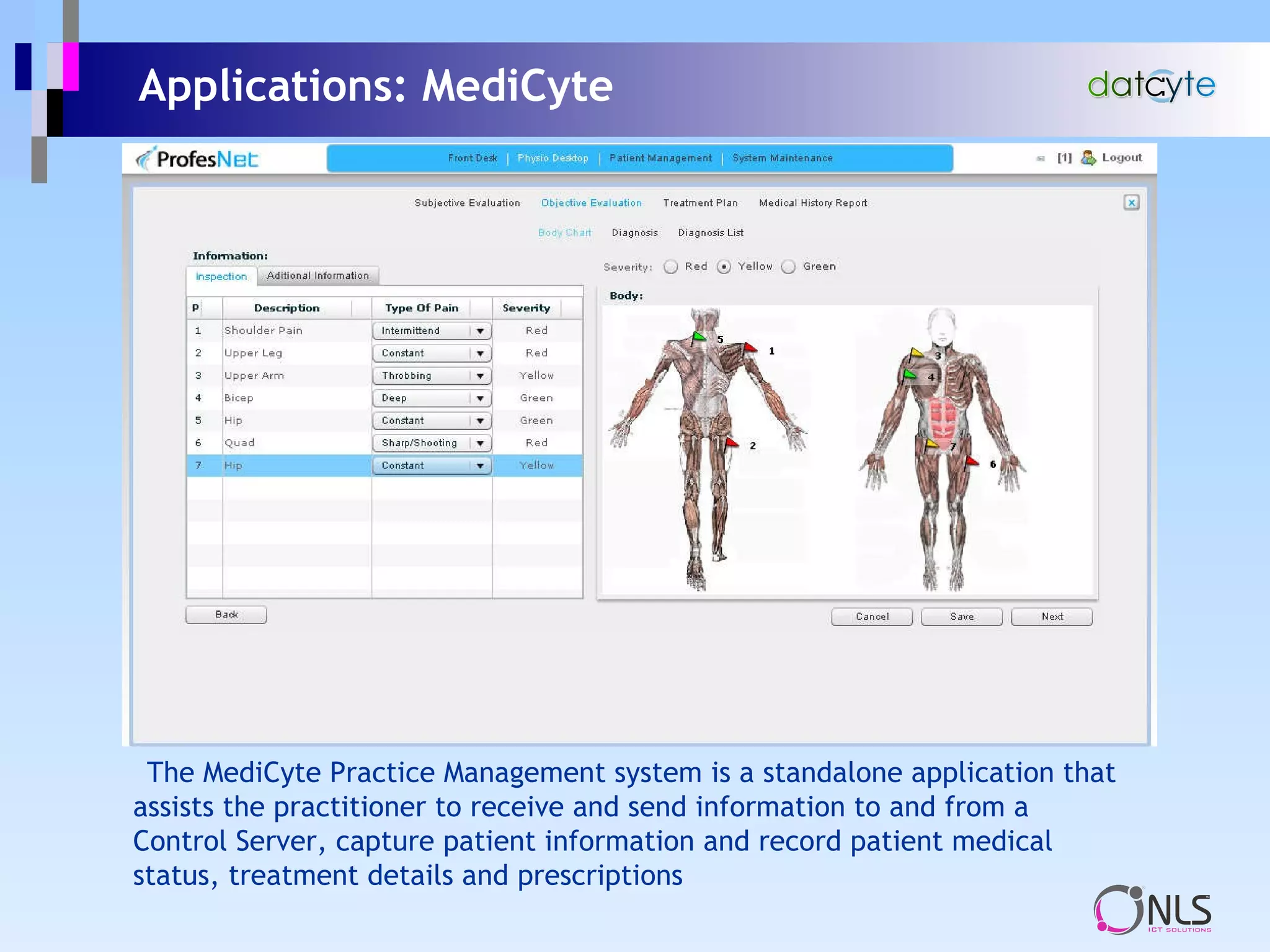Screen dimensions: 1270x952
Task: Click the Cancel button
Action: tap(872, 616)
